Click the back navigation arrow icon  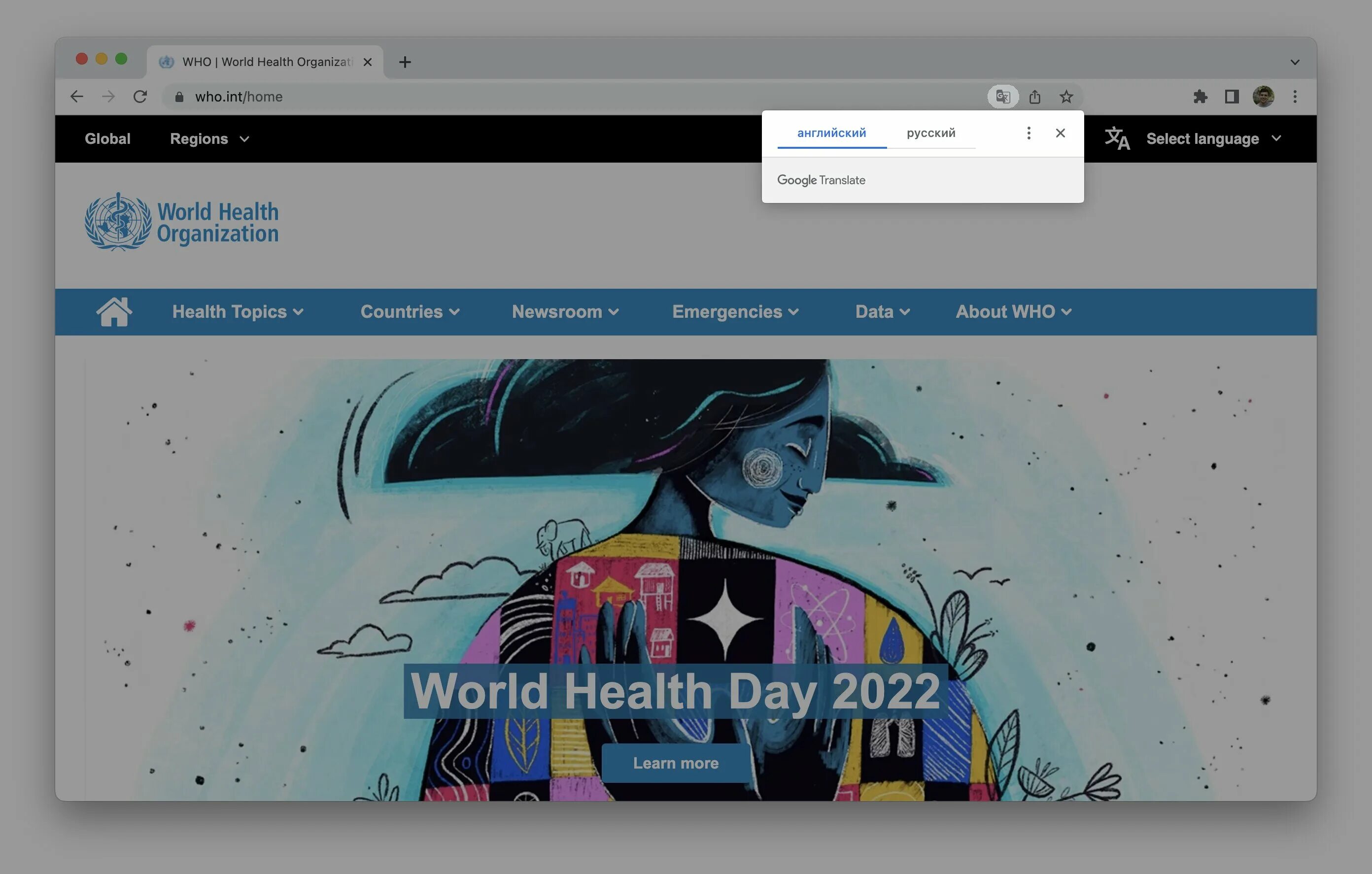[x=78, y=96]
